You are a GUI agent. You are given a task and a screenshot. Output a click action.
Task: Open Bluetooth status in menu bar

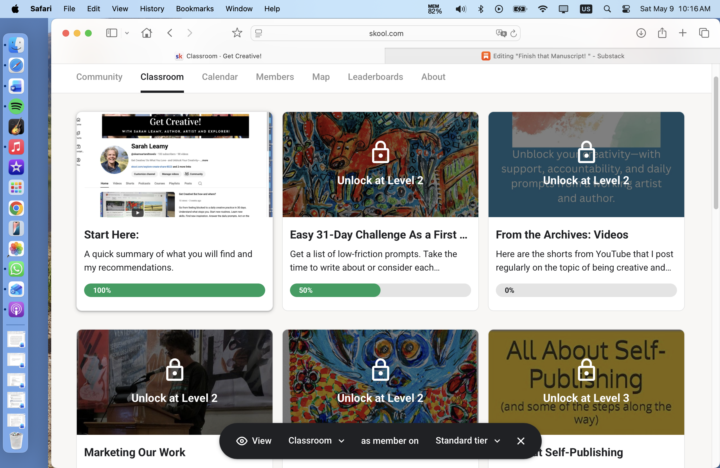pos(481,9)
